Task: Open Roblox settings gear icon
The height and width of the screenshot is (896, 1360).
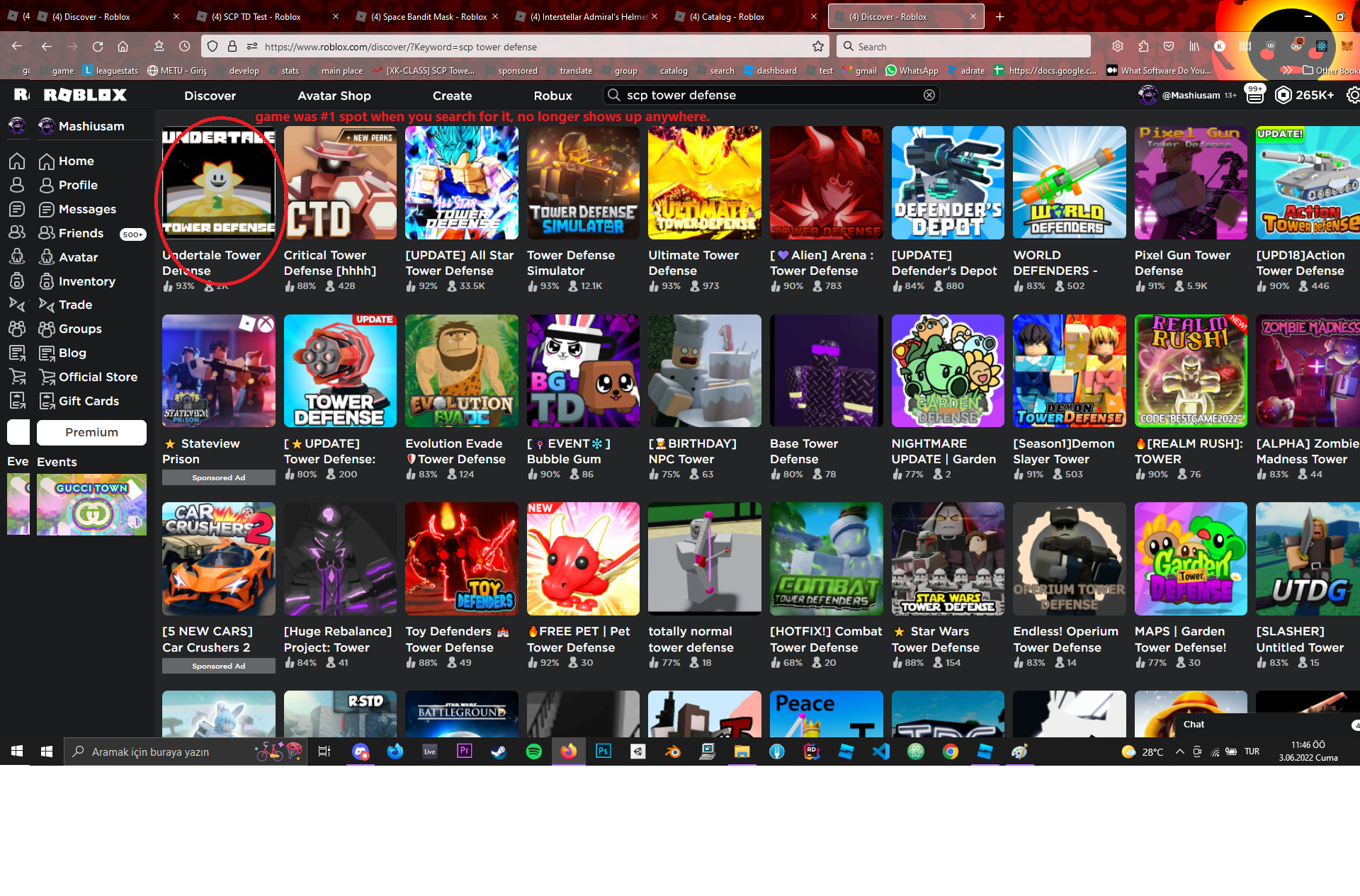Action: click(1352, 95)
